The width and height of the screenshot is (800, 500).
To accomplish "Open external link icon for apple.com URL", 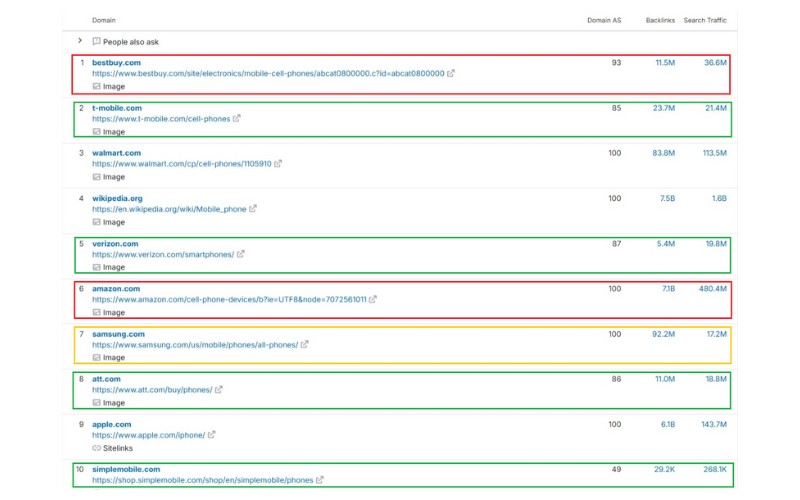I will coord(212,435).
